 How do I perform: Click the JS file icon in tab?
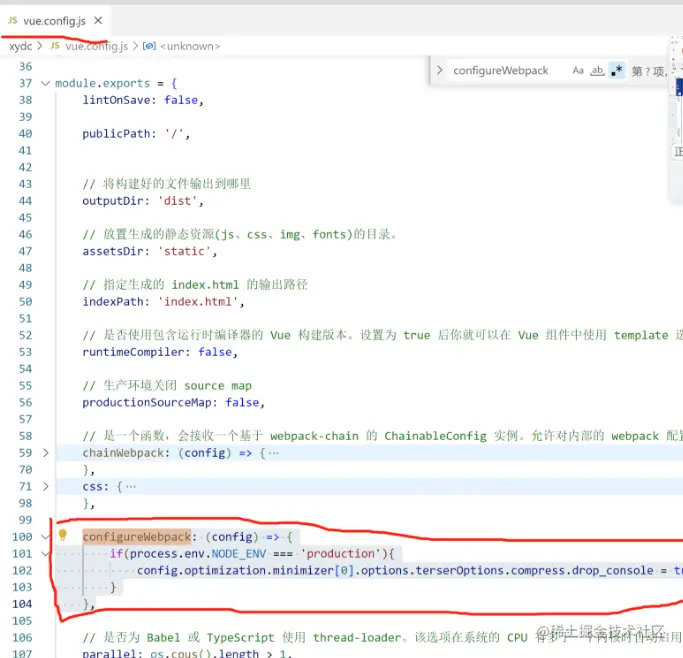(x=13, y=20)
